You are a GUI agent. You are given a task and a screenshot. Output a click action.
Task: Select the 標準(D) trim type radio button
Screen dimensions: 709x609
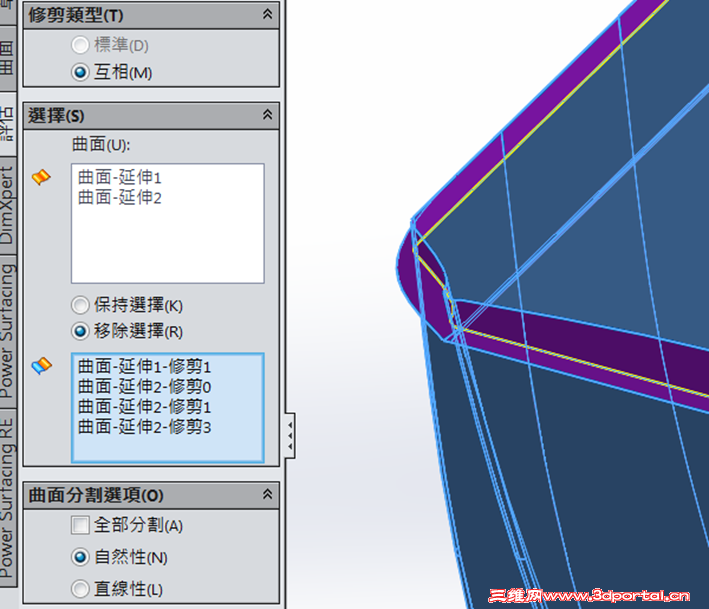80,45
